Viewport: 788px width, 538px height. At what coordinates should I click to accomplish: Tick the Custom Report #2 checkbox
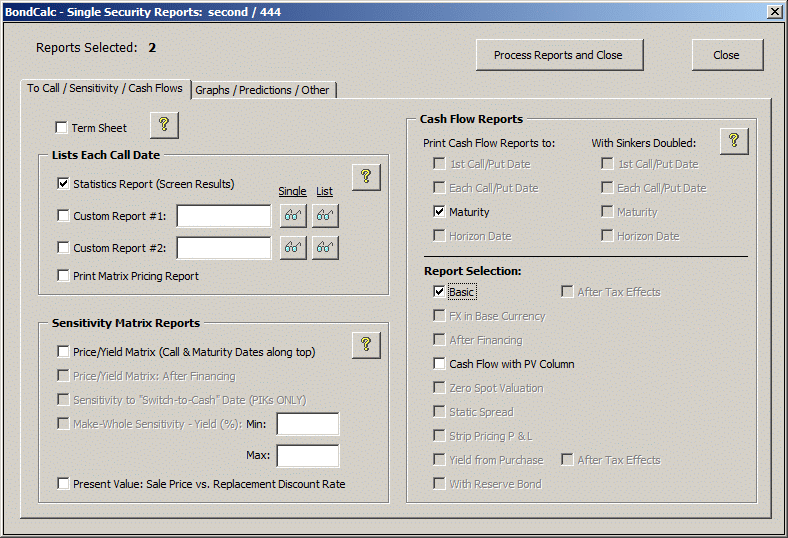pyautogui.click(x=63, y=248)
